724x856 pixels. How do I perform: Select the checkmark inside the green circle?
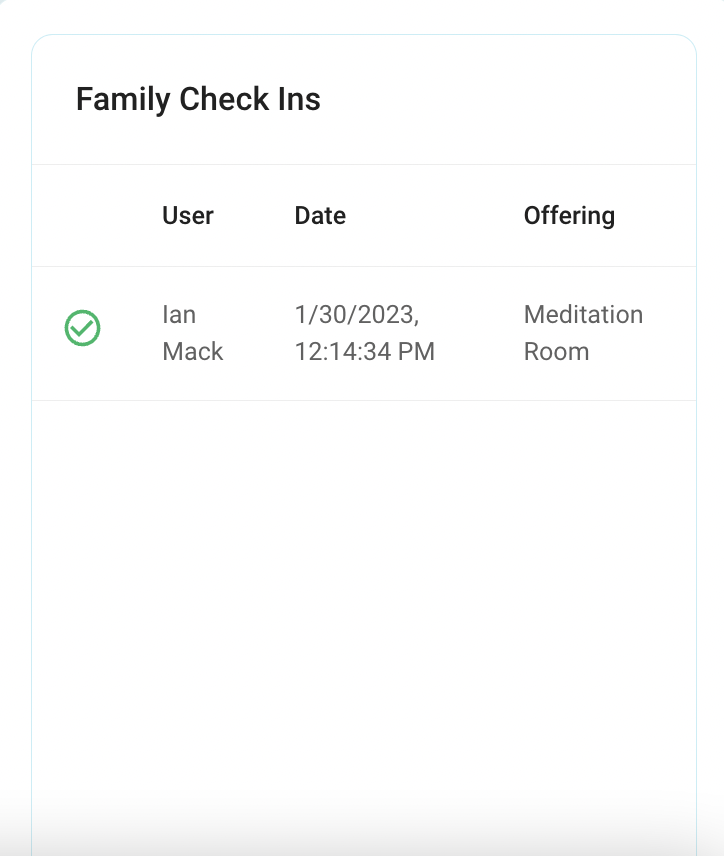83,328
